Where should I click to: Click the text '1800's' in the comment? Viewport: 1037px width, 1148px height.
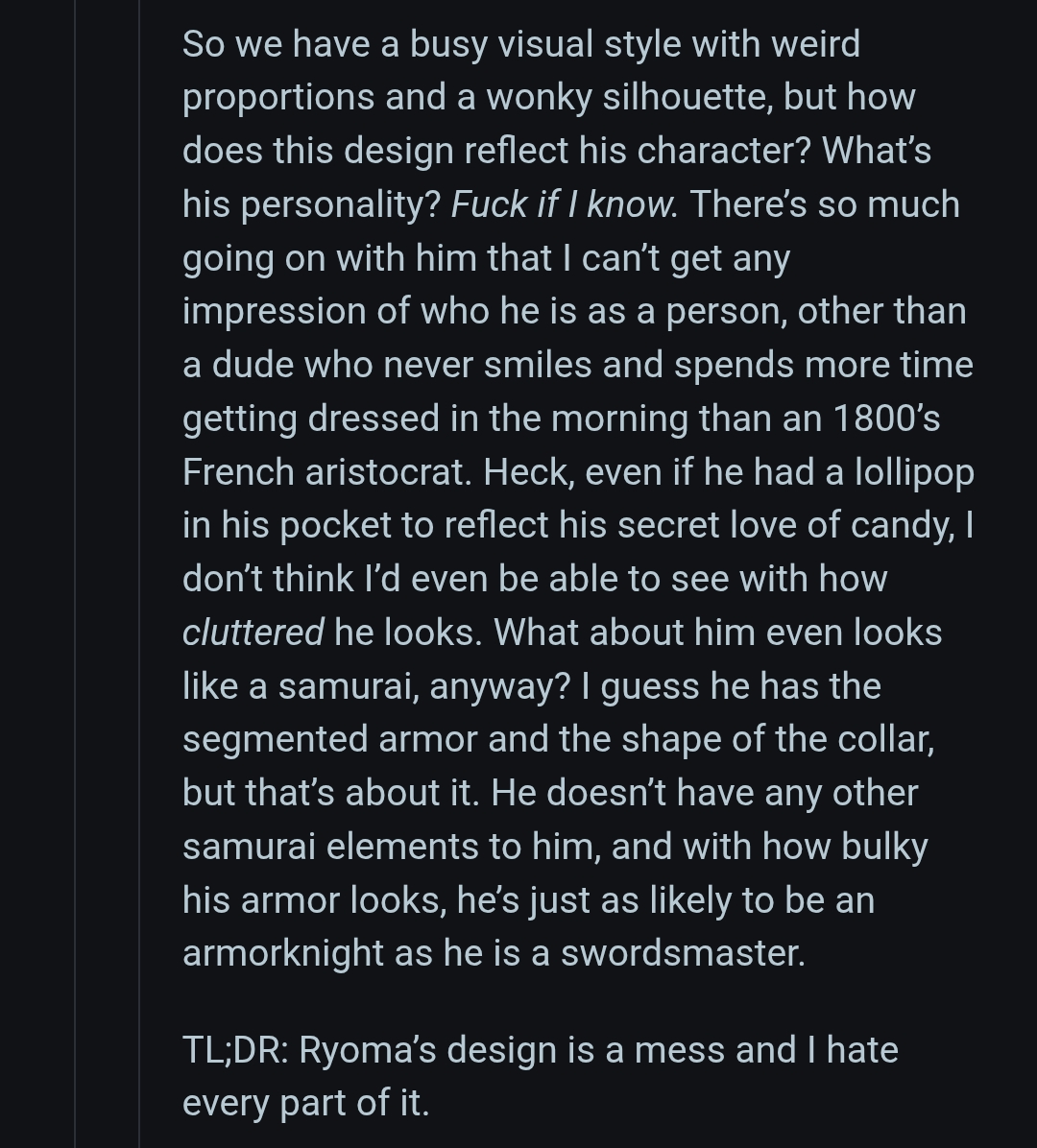point(901,419)
